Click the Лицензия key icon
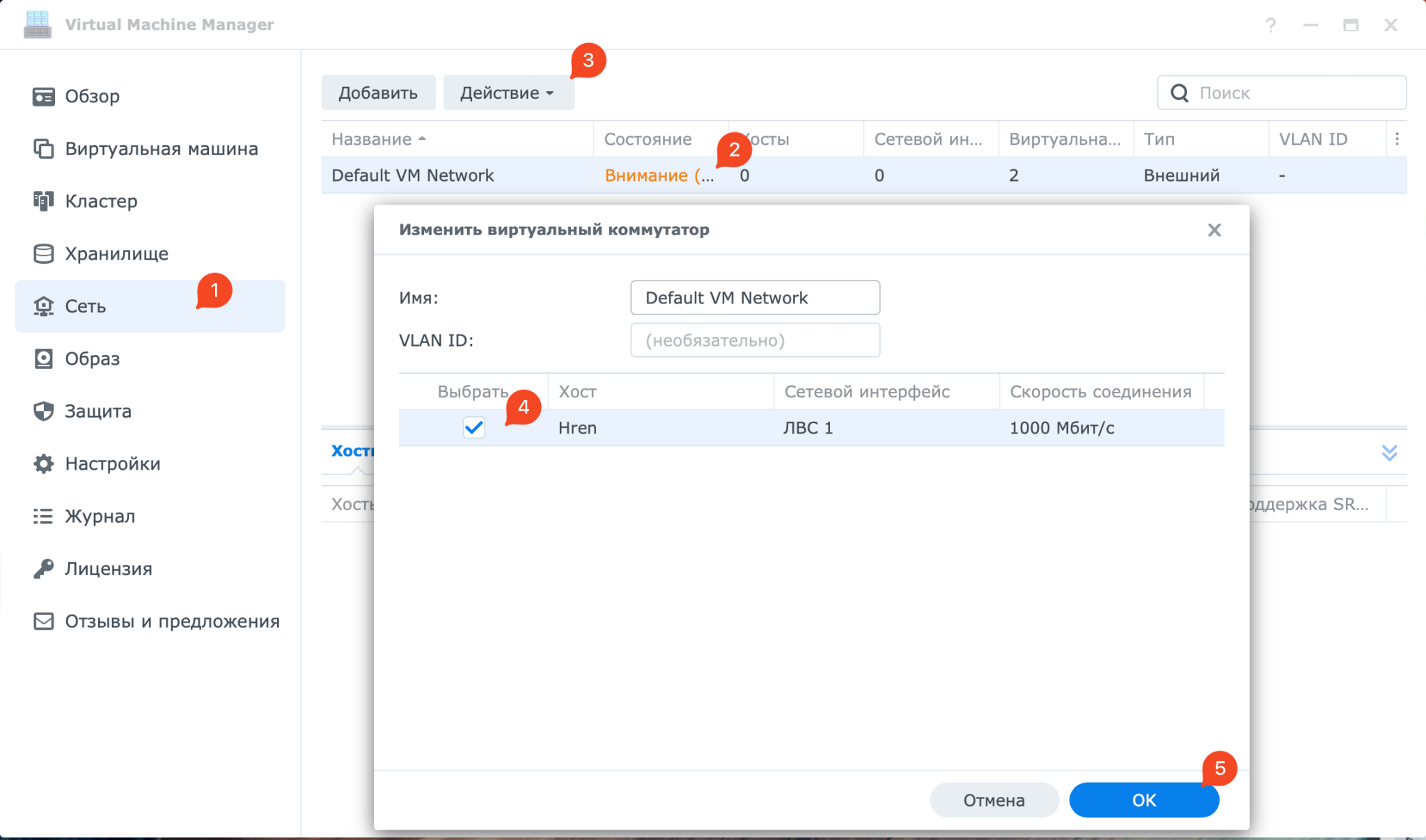Image resolution: width=1426 pixels, height=840 pixels. [x=43, y=569]
